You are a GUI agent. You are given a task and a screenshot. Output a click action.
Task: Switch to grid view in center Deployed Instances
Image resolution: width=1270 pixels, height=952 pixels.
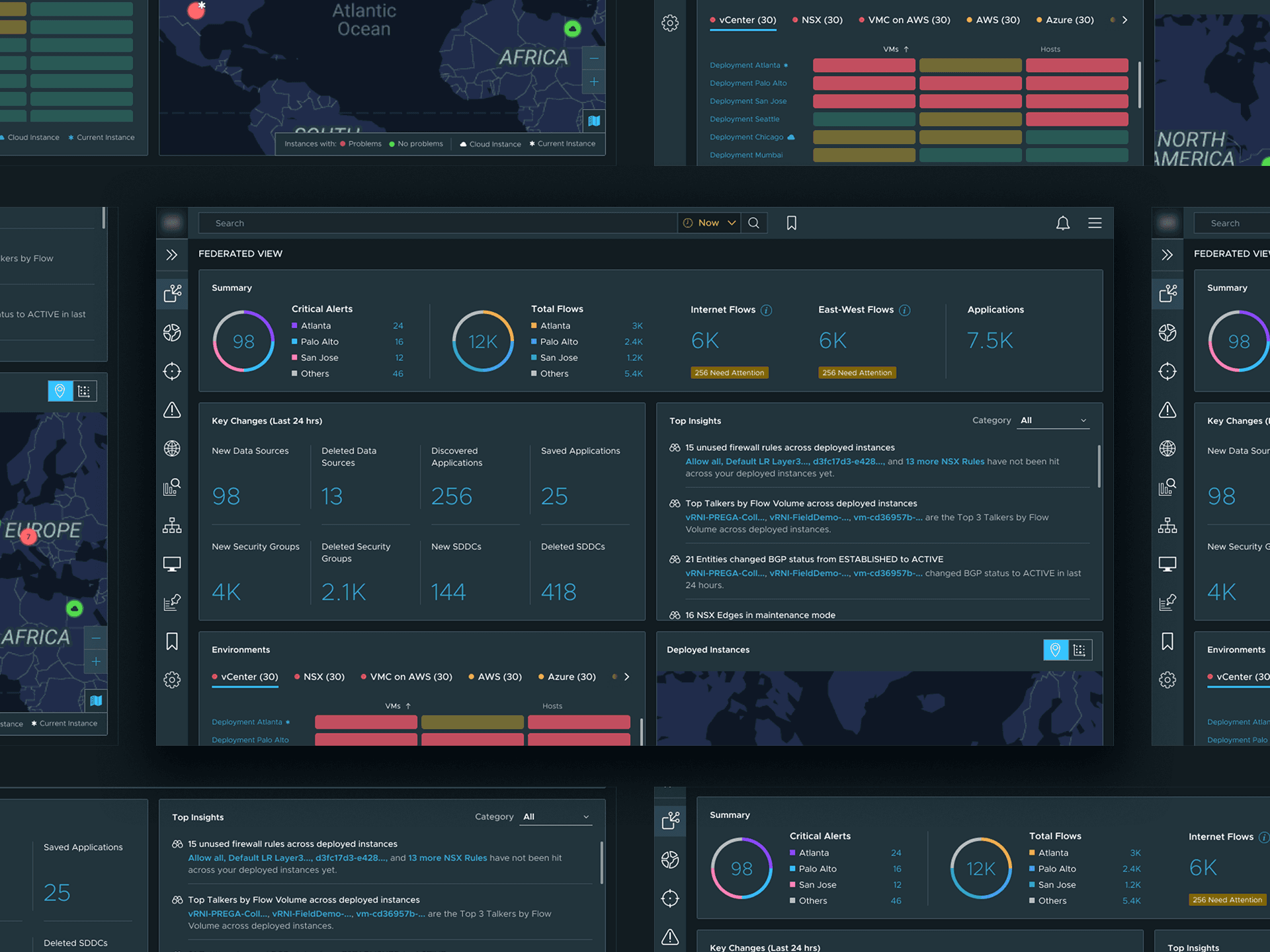click(1079, 650)
